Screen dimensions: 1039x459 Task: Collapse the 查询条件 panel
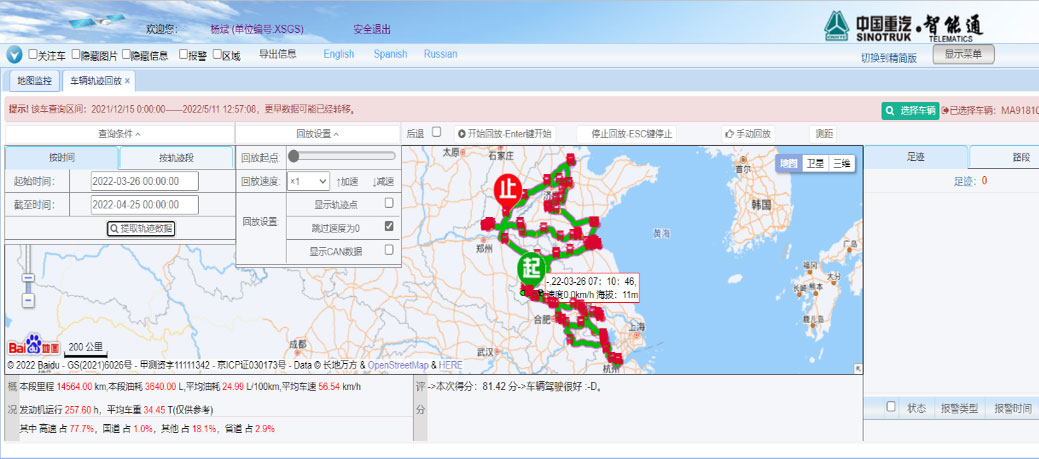pyautogui.click(x=119, y=134)
